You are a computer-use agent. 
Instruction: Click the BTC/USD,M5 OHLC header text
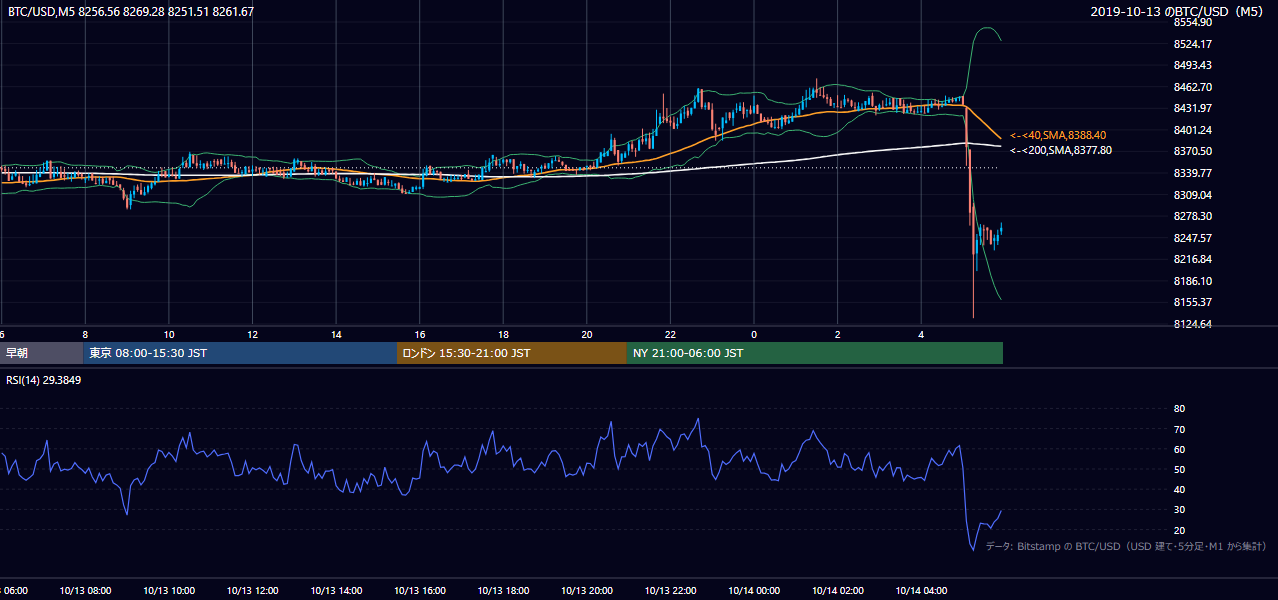(x=130, y=12)
